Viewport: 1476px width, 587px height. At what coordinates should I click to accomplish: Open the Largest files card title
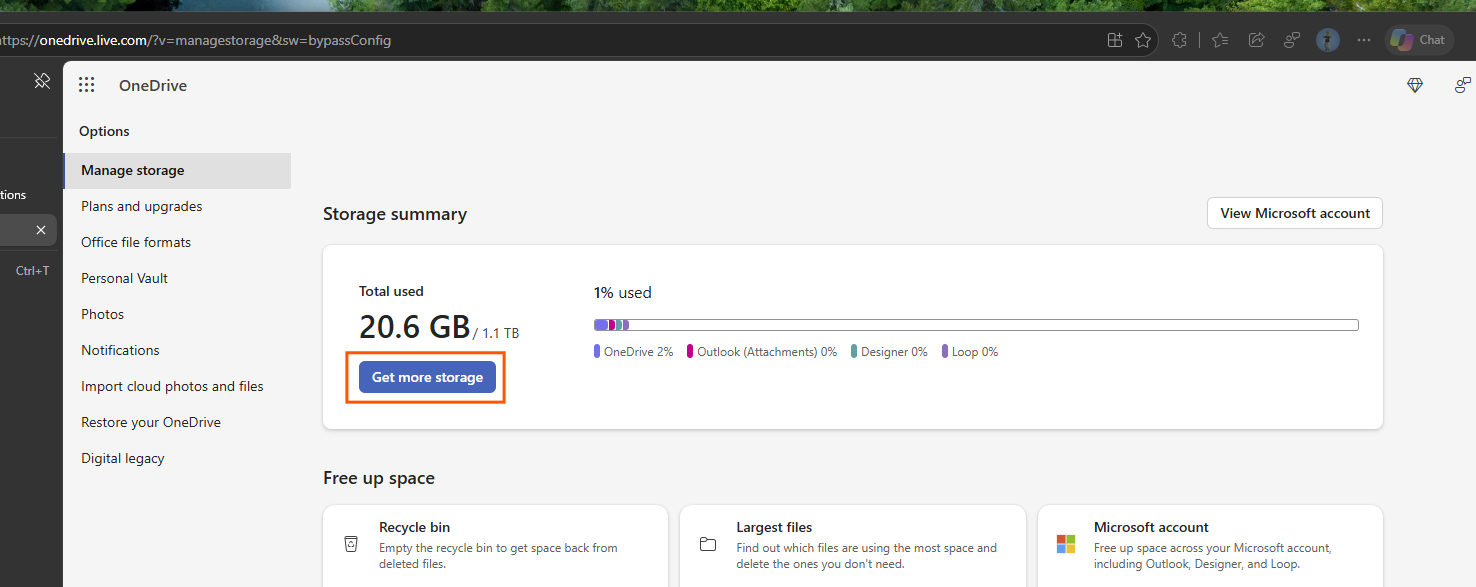pyautogui.click(x=774, y=527)
